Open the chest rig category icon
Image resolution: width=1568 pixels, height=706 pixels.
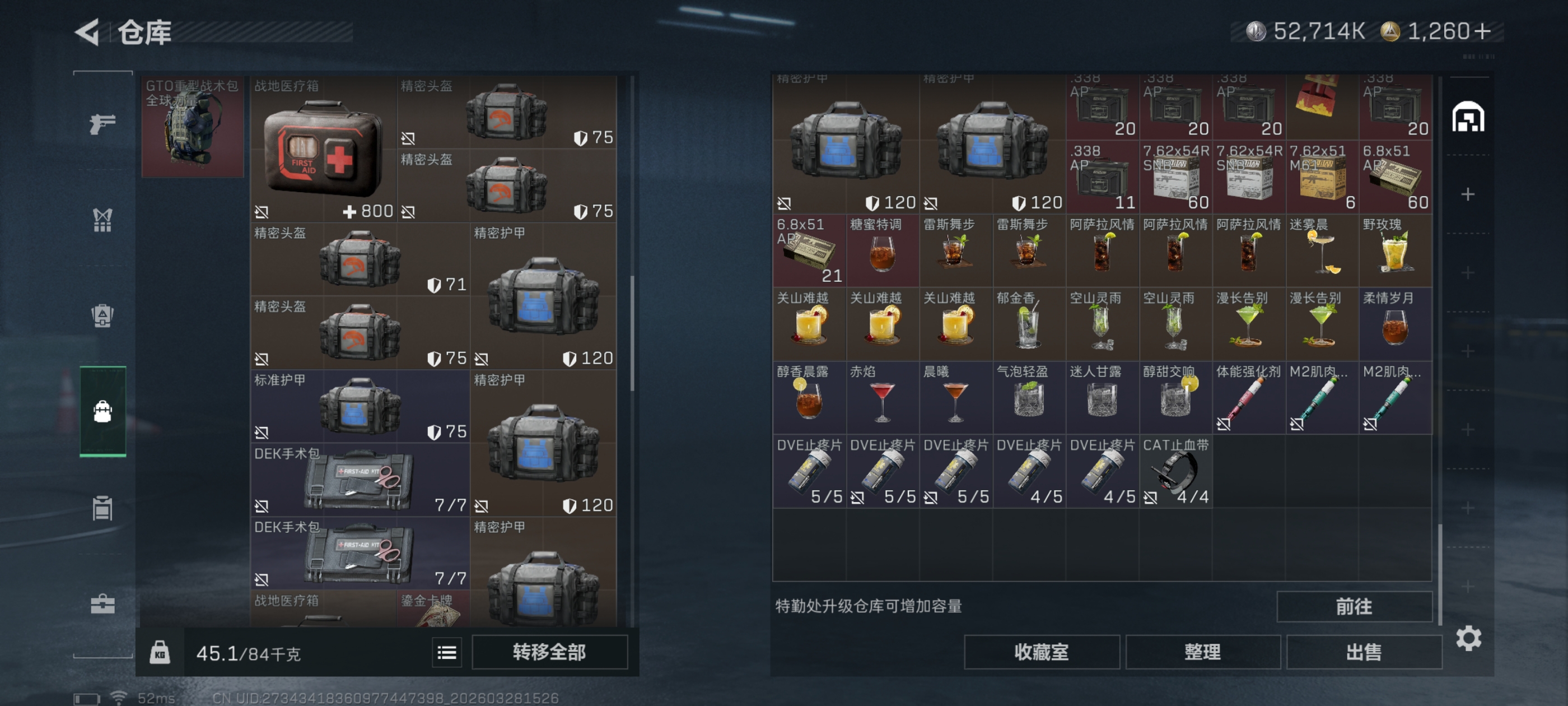pos(102,315)
